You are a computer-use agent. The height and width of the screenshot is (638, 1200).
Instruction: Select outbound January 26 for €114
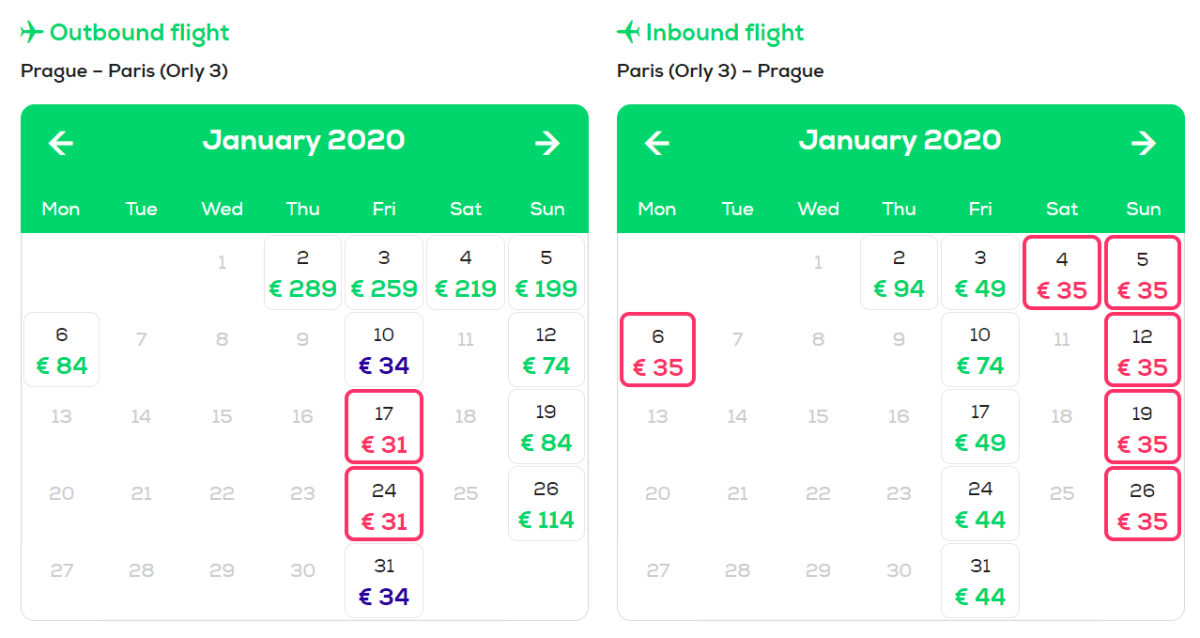pyautogui.click(x=546, y=505)
